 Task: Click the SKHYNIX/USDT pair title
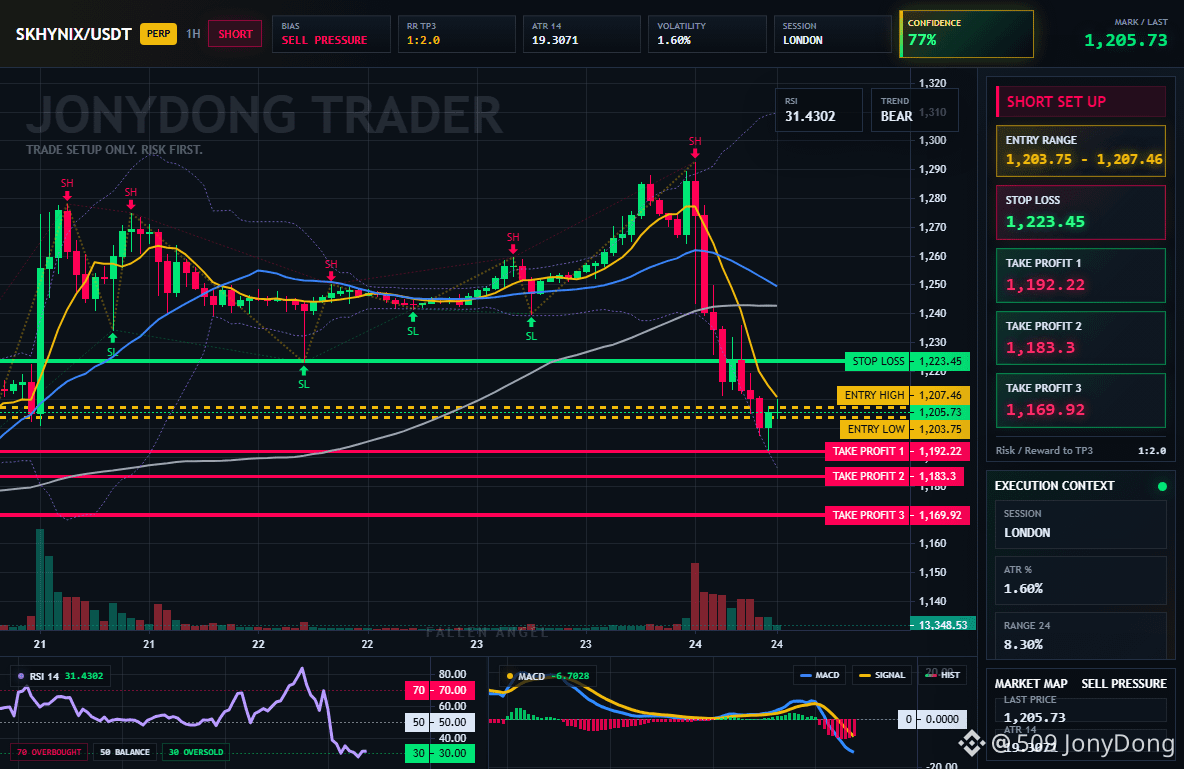point(73,34)
